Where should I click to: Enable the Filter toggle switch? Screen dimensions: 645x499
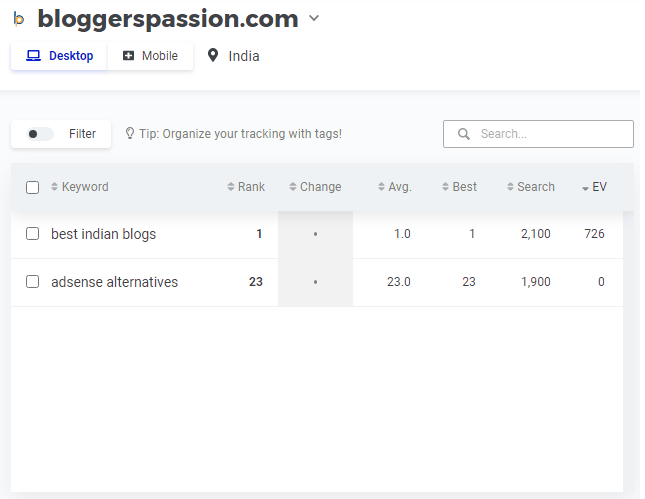[x=41, y=134]
